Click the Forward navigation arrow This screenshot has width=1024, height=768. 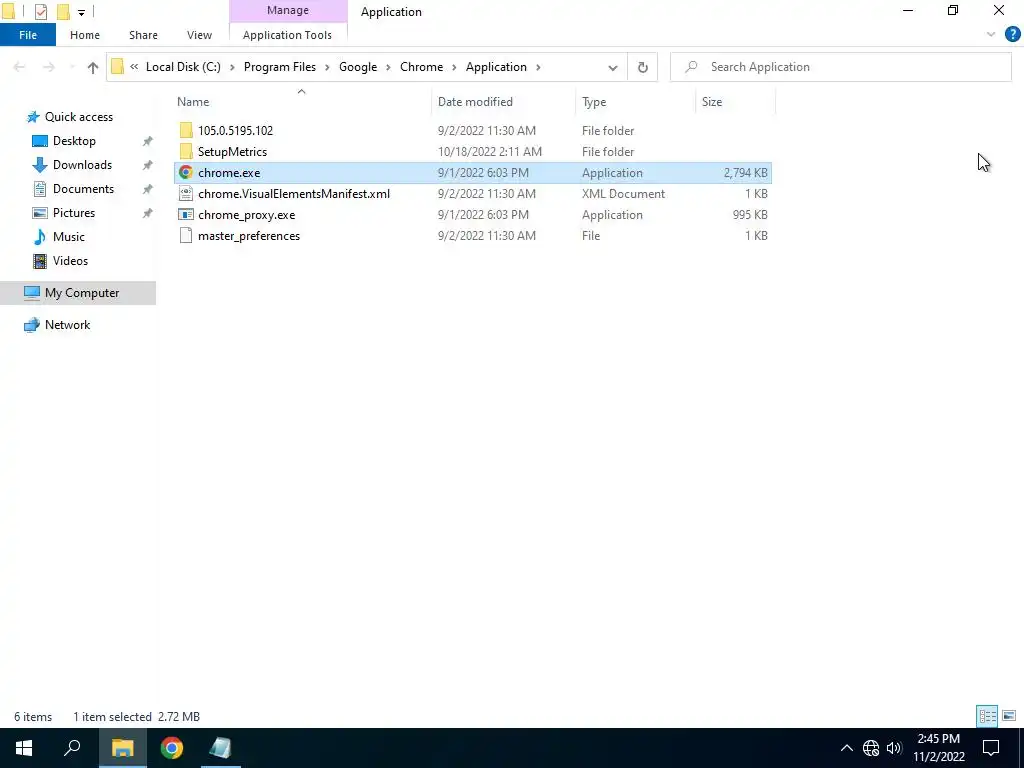pyautogui.click(x=49, y=67)
